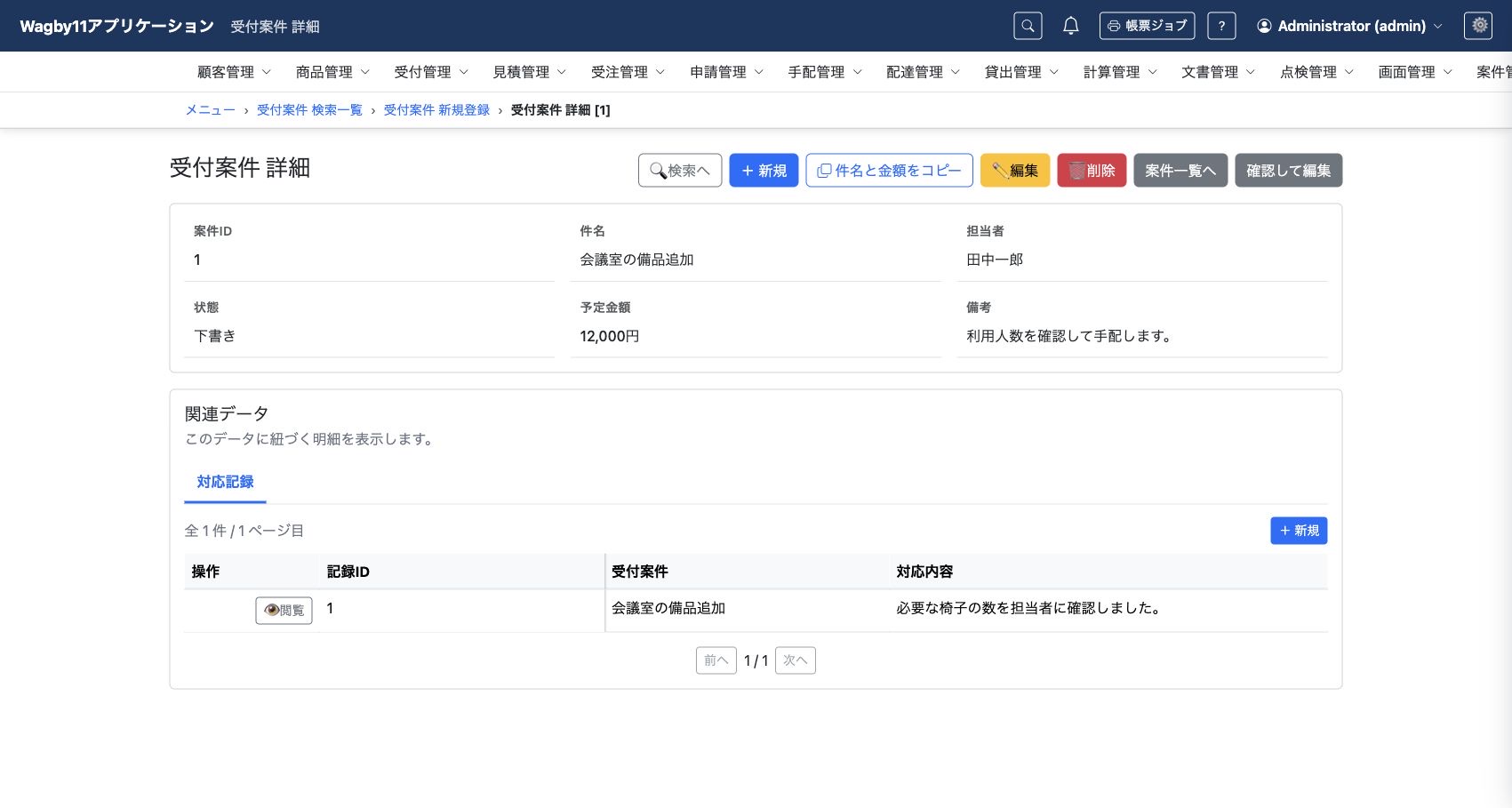Open the 画面管理 menu
The height and width of the screenshot is (808, 1512).
pos(1415,72)
